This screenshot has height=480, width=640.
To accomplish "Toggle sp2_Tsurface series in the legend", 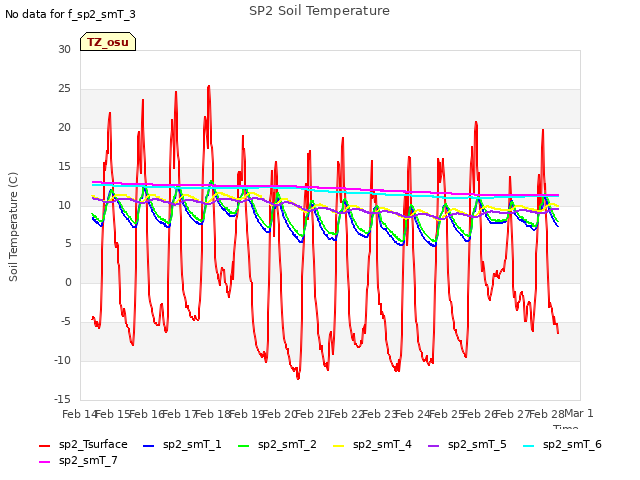I will pos(83,444).
